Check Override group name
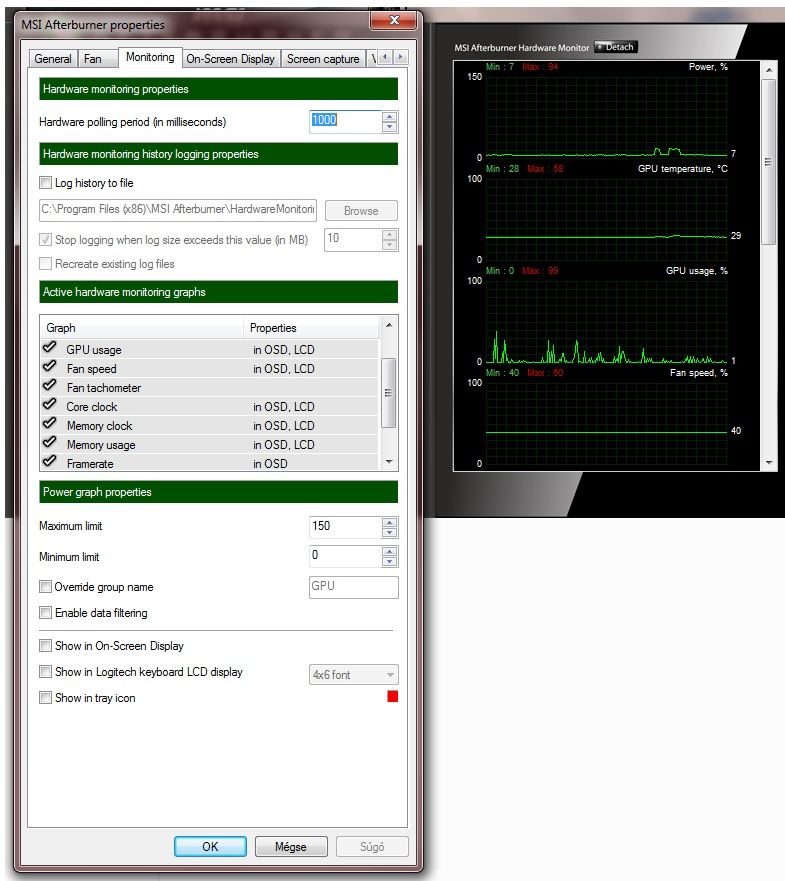785x881 pixels. point(46,587)
